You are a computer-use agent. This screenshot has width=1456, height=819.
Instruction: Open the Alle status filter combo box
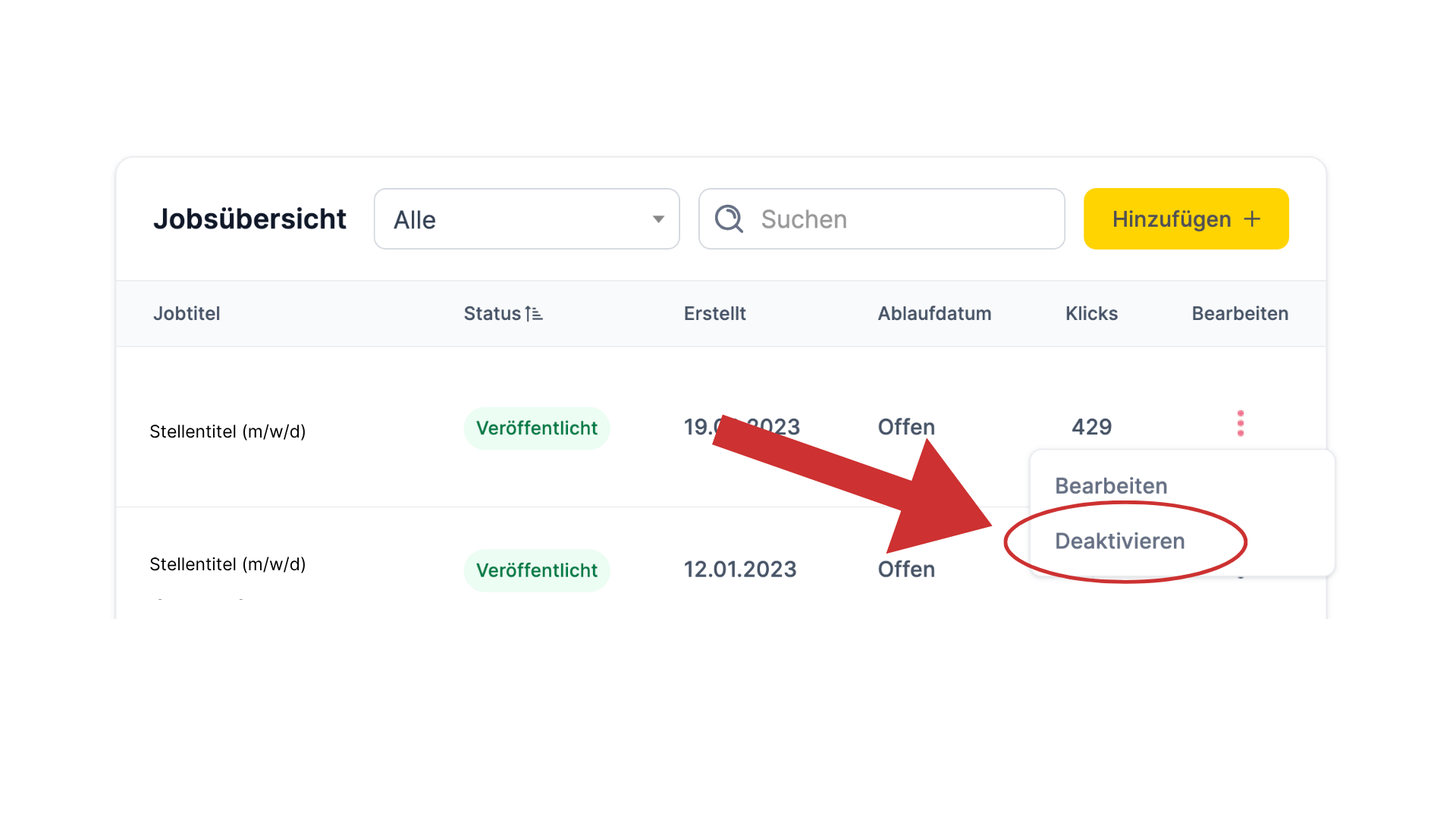(527, 219)
